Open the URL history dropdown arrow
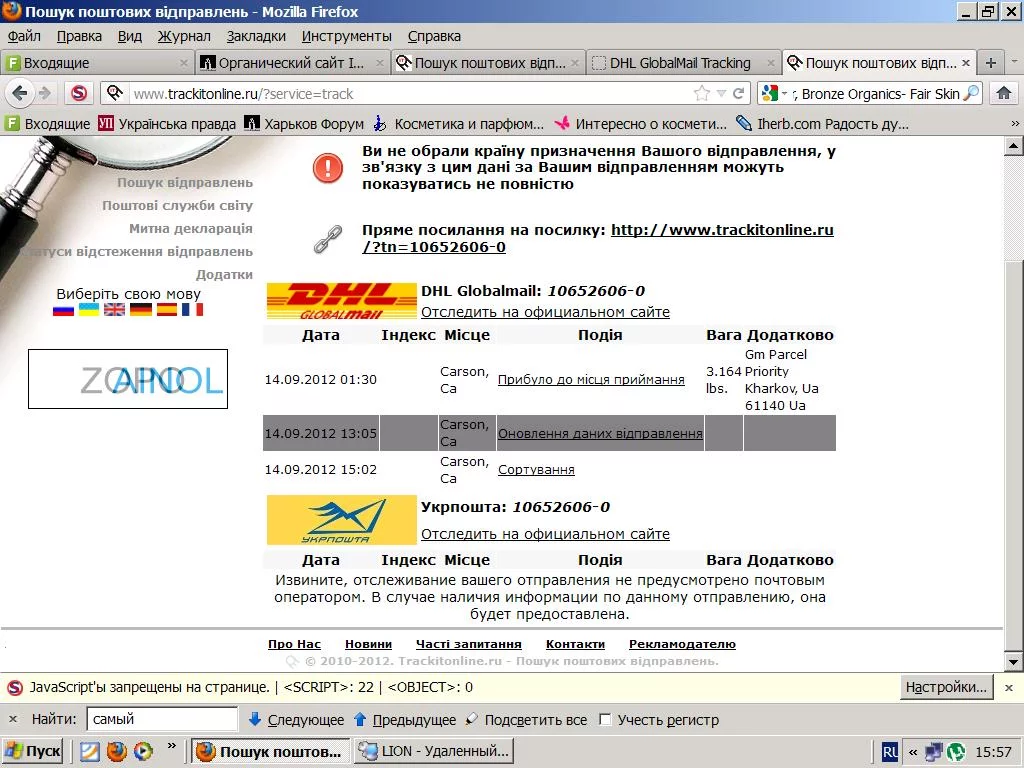The height and width of the screenshot is (768, 1024). coord(721,93)
